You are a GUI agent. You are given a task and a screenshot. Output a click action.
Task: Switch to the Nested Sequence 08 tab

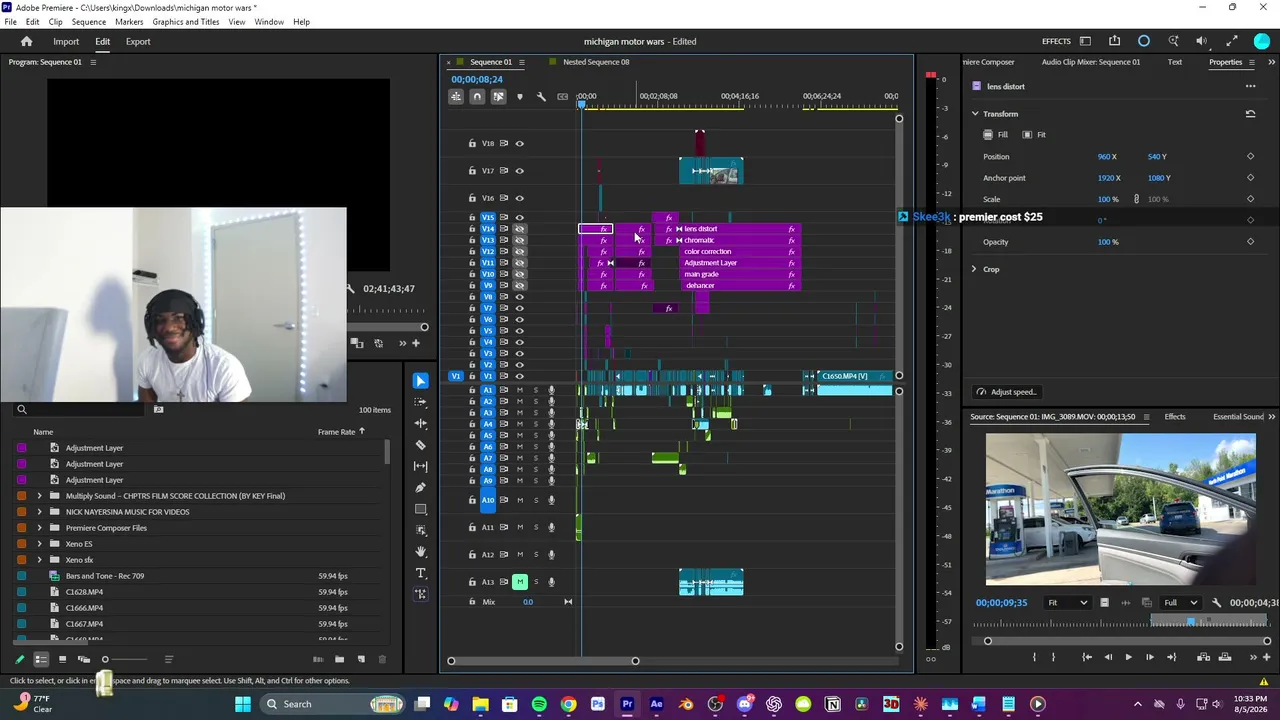tap(596, 62)
